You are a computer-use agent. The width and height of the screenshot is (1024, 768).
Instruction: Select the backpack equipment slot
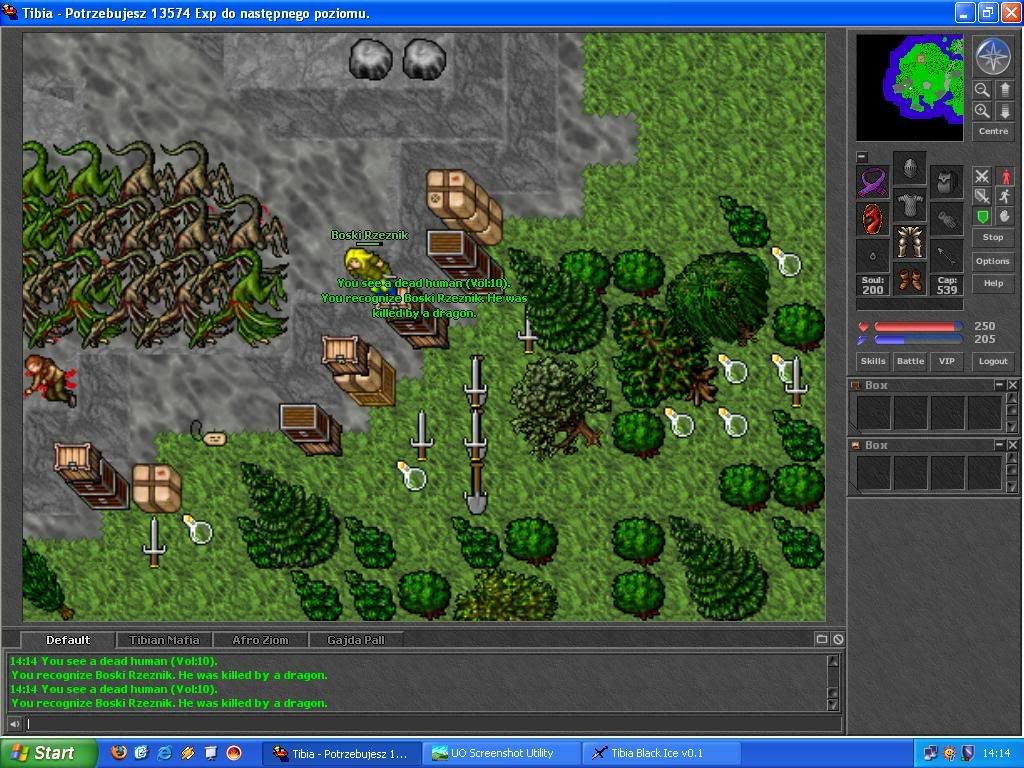946,182
